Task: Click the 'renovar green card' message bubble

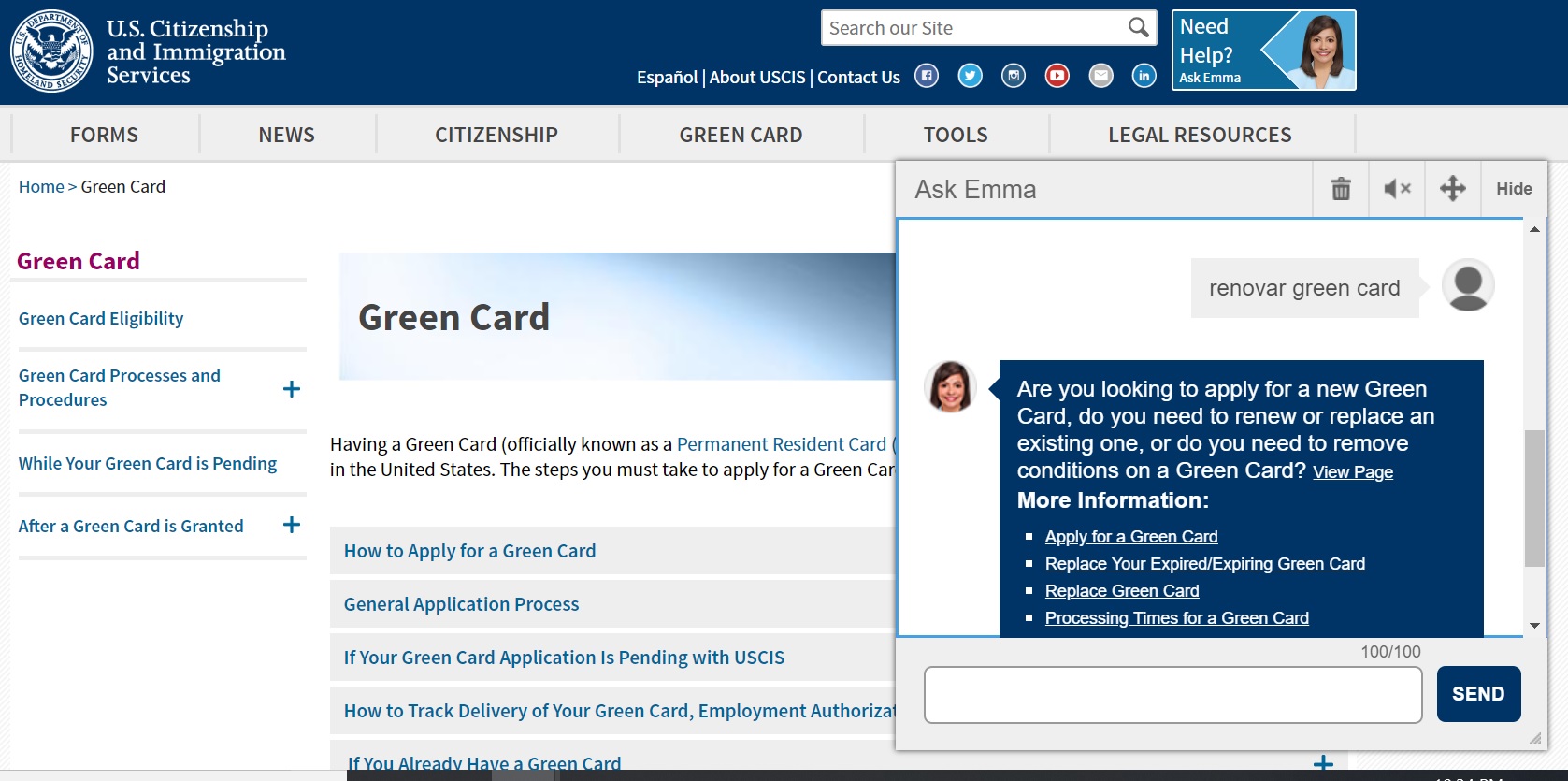Action: click(x=1304, y=288)
